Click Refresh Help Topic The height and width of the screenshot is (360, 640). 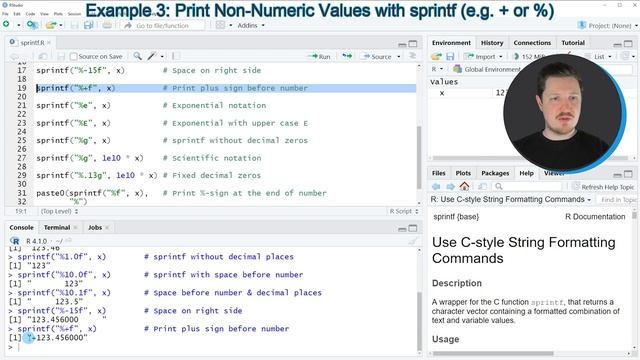tap(604, 187)
